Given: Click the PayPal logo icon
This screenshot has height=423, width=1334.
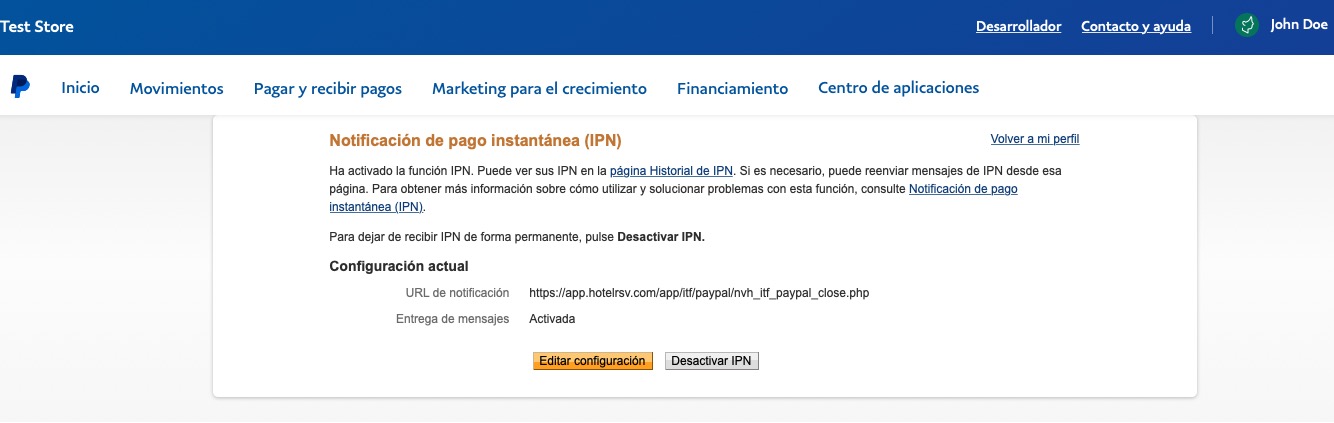Looking at the screenshot, I should point(20,87).
